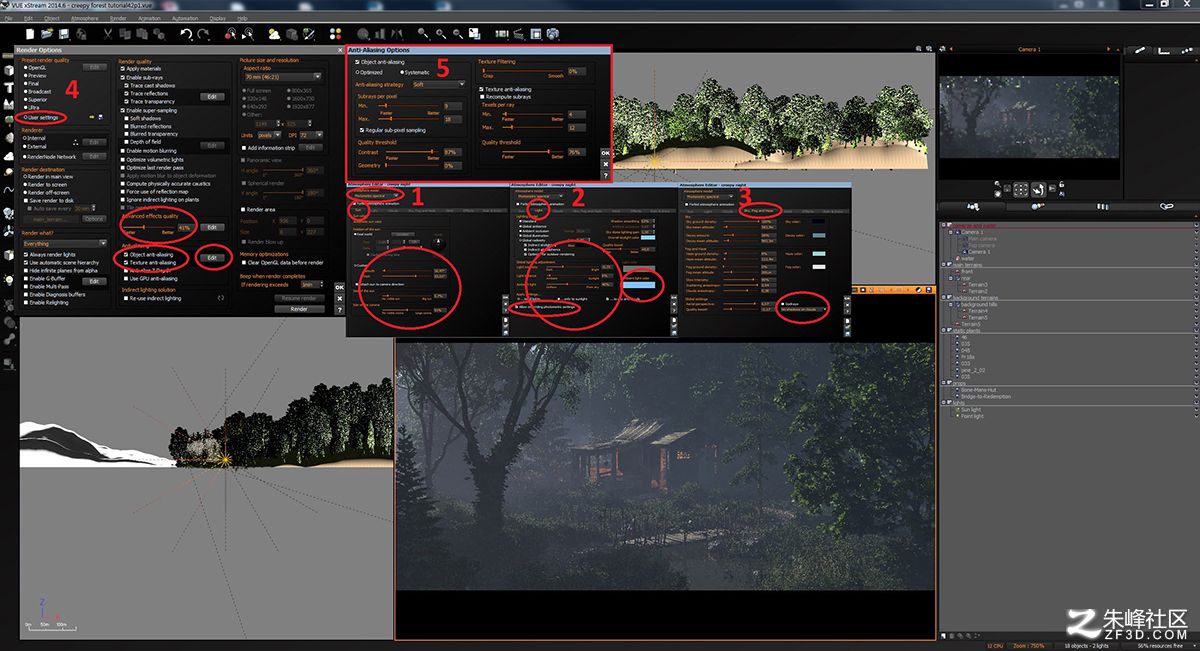This screenshot has height=651, width=1200.
Task: Open the atmosphere editor sun-and-cloud icon
Action: [x=275, y=34]
